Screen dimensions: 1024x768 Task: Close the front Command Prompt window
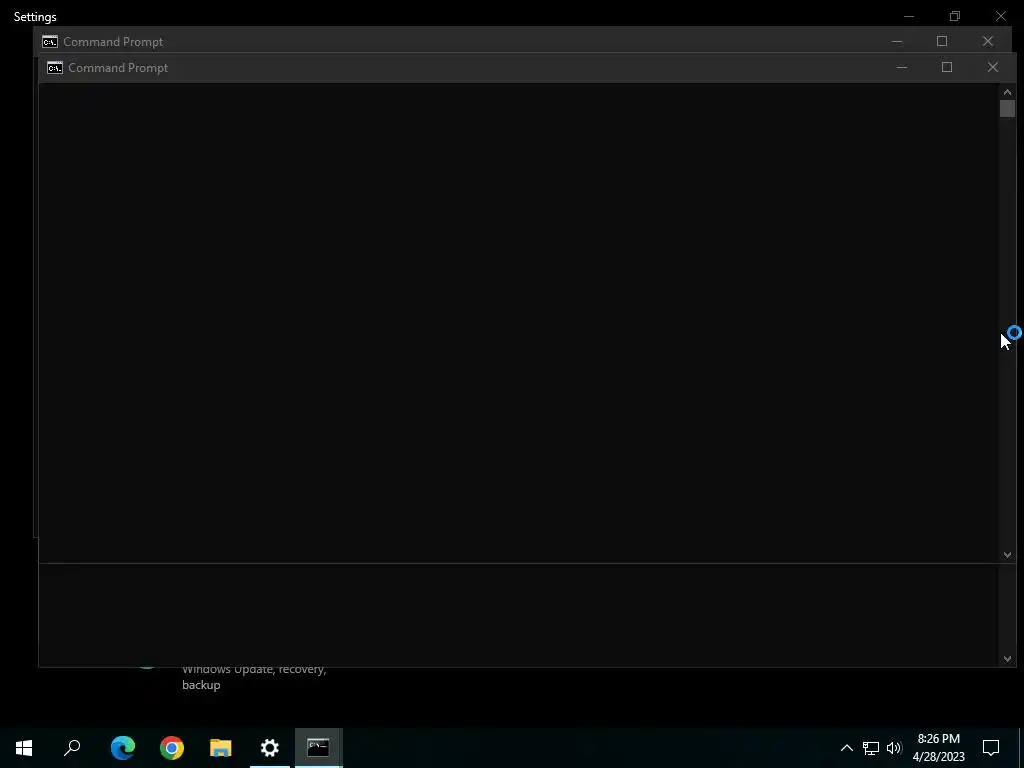(993, 67)
